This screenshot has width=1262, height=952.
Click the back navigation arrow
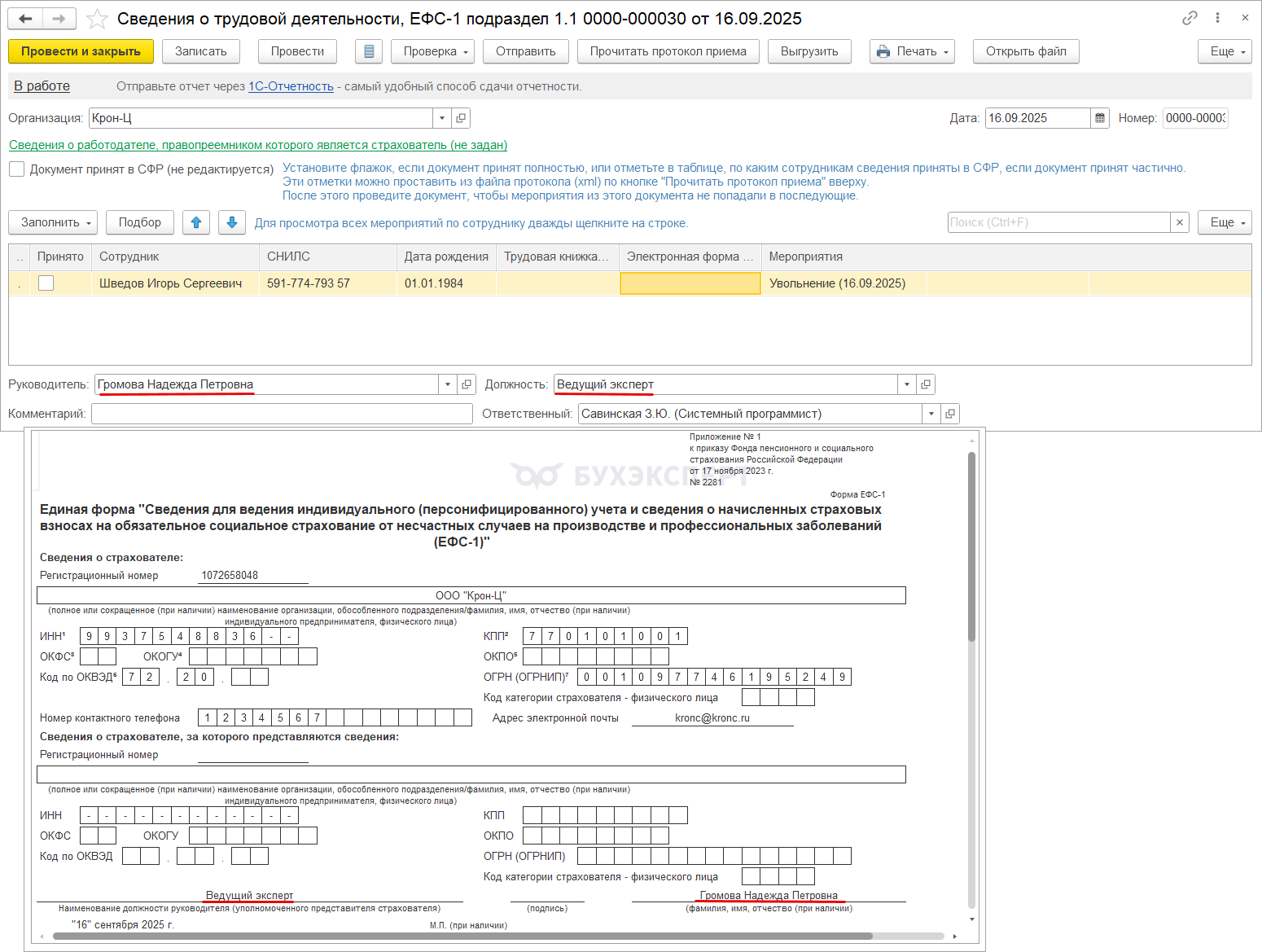pyautogui.click(x=25, y=19)
